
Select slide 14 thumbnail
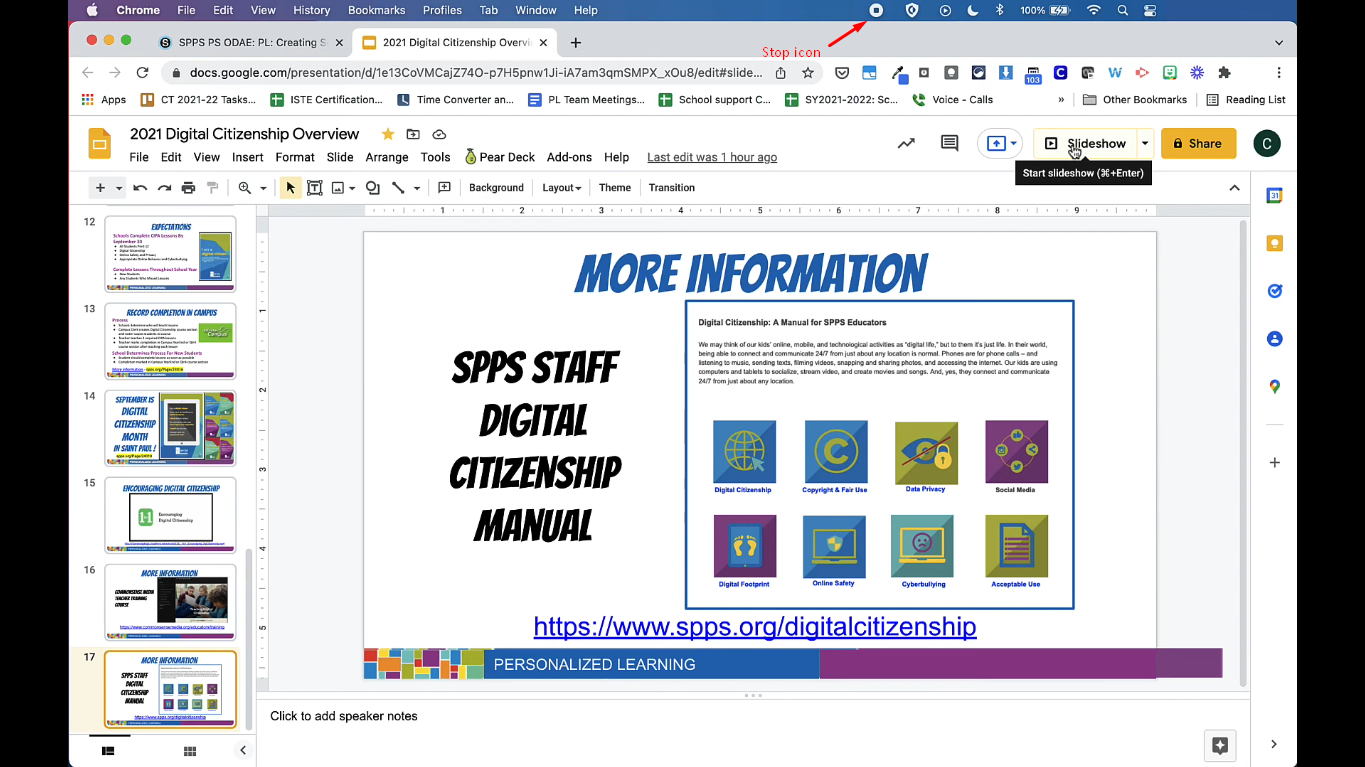(x=170, y=427)
